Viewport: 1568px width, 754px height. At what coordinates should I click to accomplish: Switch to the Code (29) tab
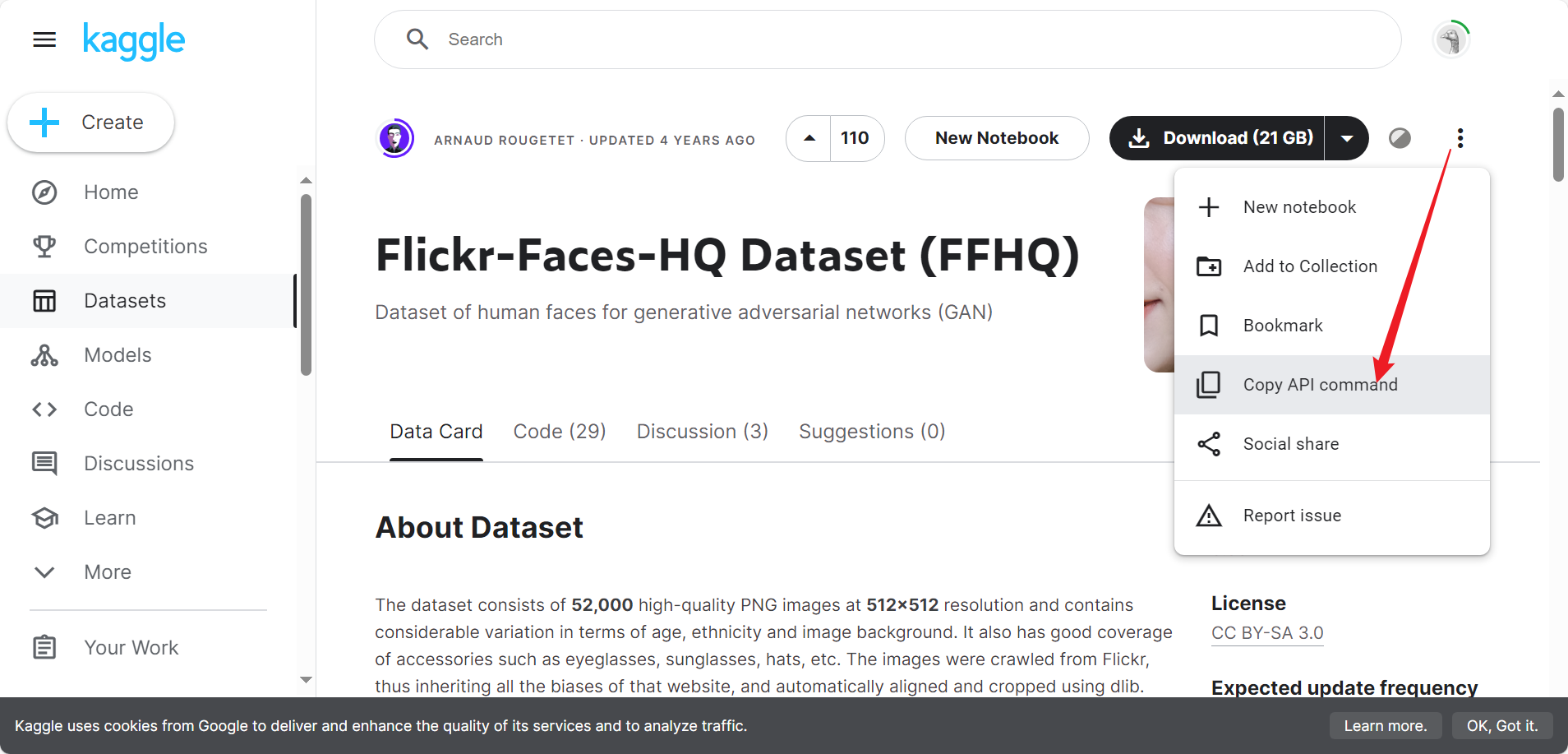559,432
